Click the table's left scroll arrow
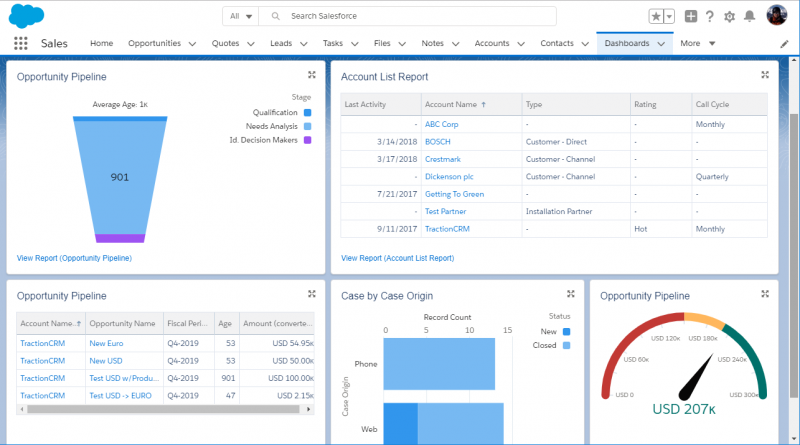Image resolution: width=800 pixels, height=445 pixels. [x=21, y=409]
